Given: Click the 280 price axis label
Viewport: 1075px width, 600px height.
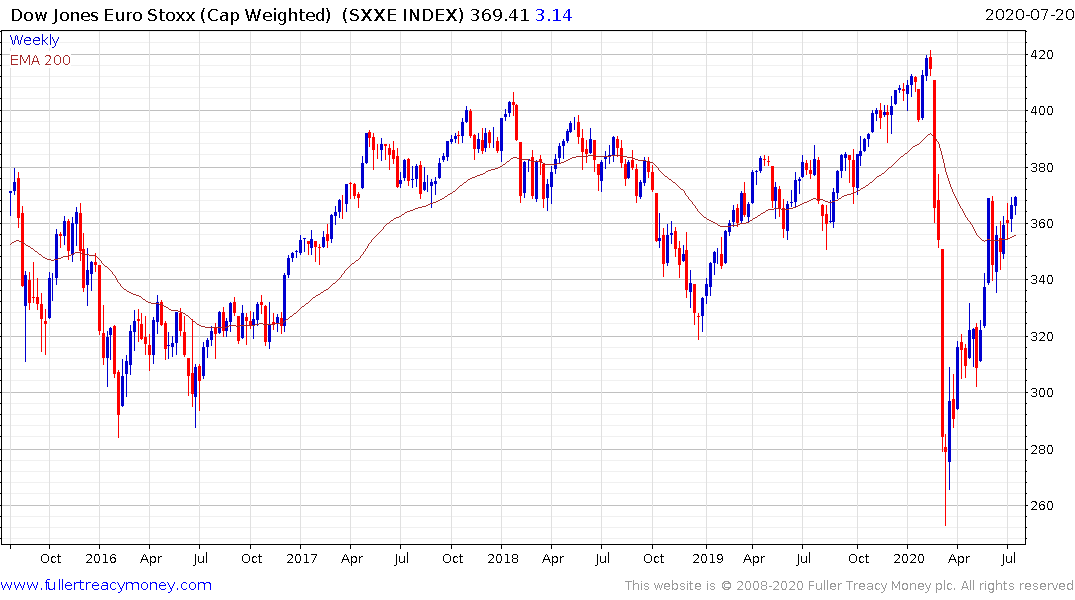Looking at the screenshot, I should pyautogui.click(x=1042, y=450).
